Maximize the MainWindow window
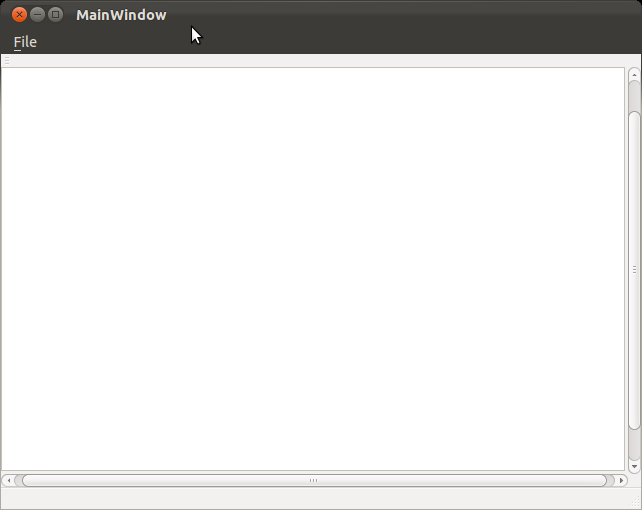 55,15
